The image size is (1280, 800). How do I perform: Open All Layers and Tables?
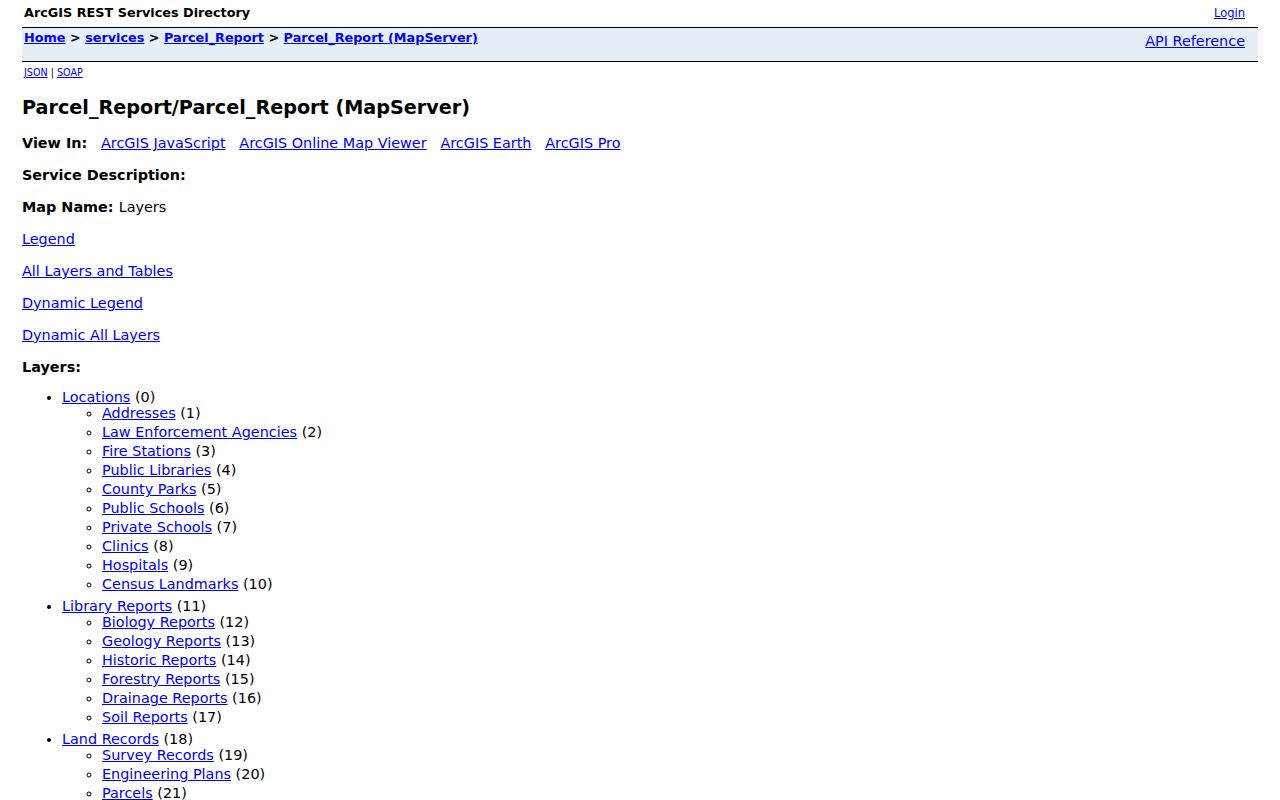pos(97,271)
